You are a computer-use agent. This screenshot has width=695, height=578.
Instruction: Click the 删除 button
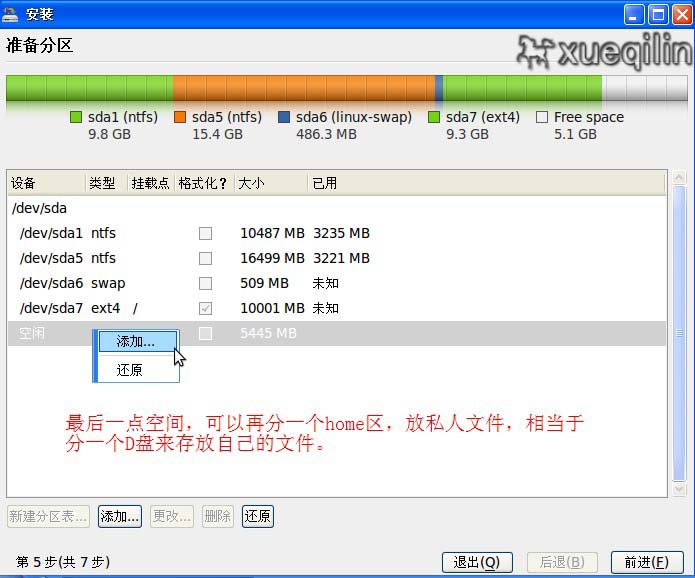[218, 516]
